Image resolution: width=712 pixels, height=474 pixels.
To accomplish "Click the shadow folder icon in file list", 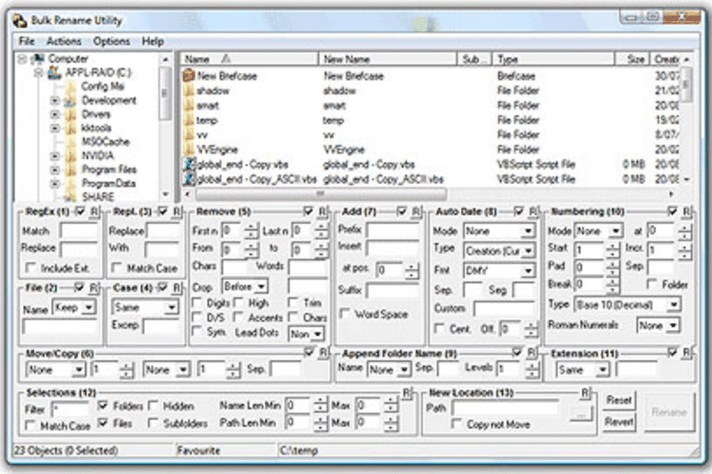I will coord(189,89).
